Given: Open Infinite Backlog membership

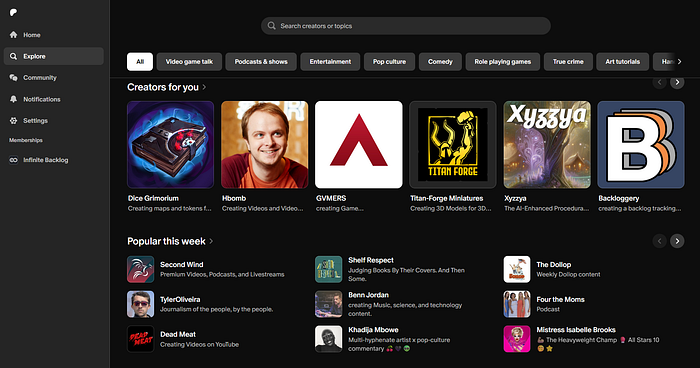Looking at the screenshot, I should (54, 160).
